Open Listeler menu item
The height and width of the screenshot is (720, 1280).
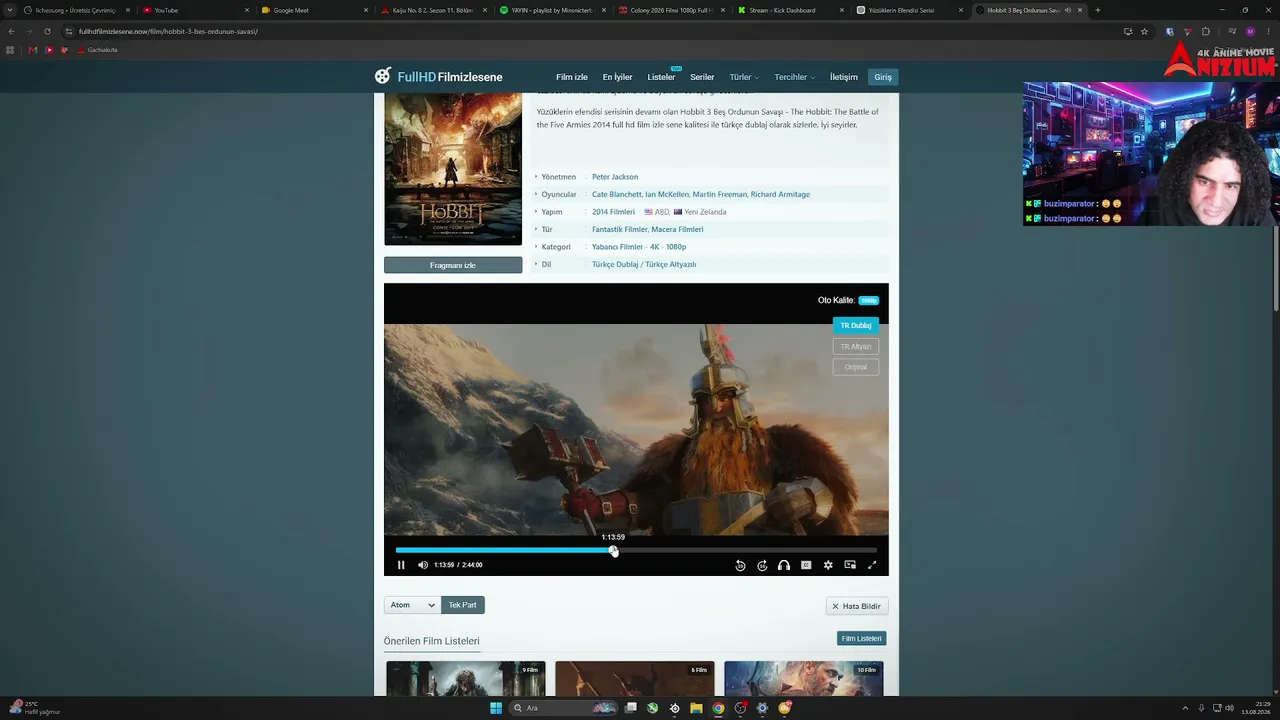point(661,77)
